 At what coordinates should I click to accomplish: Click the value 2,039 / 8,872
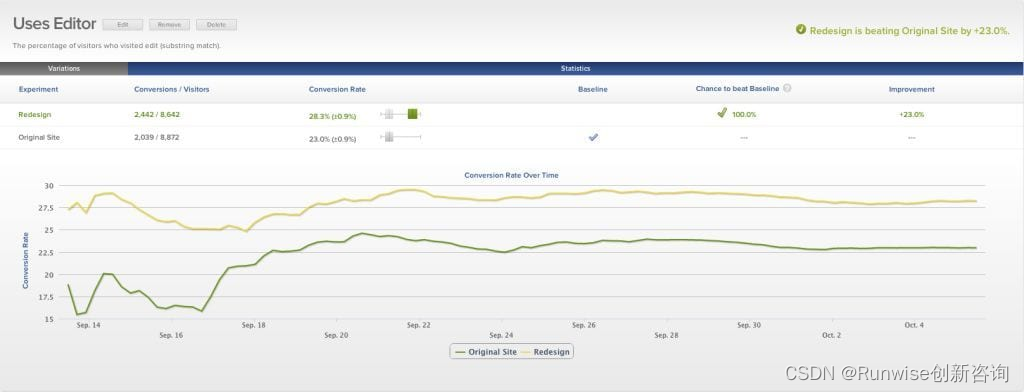(x=157, y=137)
